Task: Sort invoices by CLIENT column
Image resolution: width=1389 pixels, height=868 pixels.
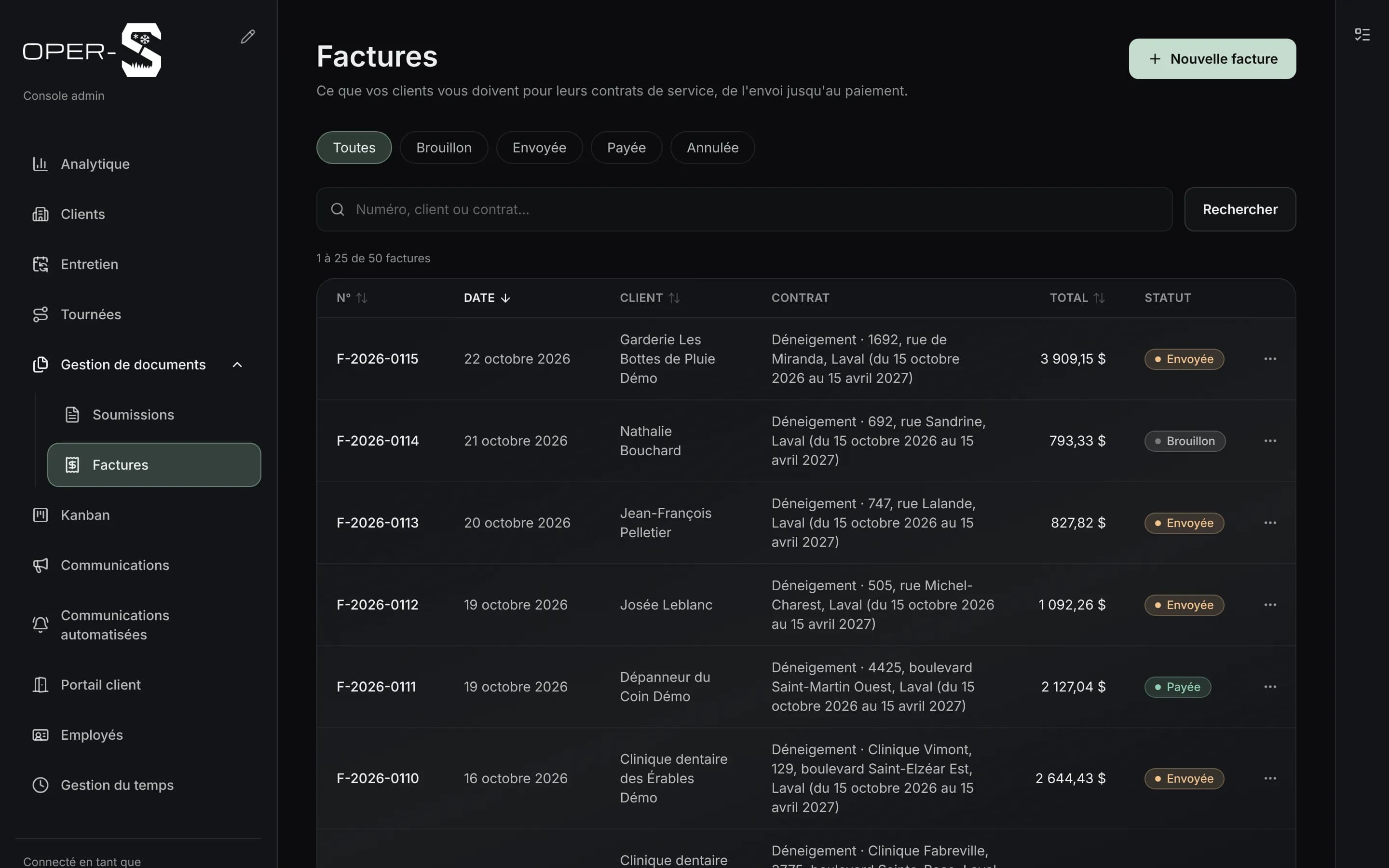Action: tap(650, 298)
